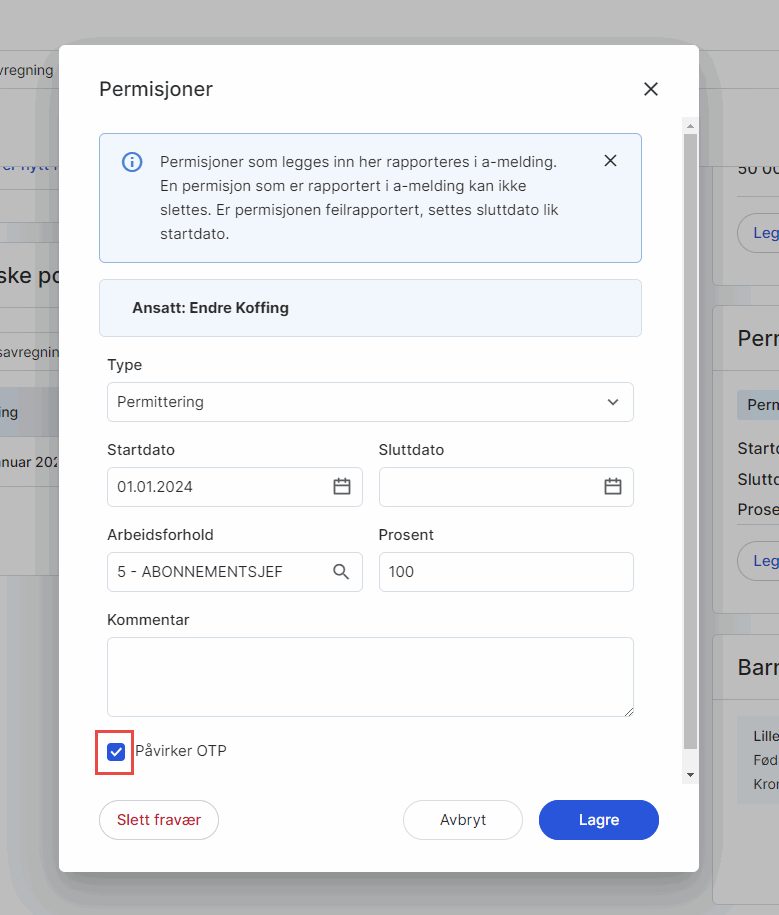Viewport: 779px width, 915px height.
Task: Focus the Kommentar text area
Action: (x=370, y=677)
